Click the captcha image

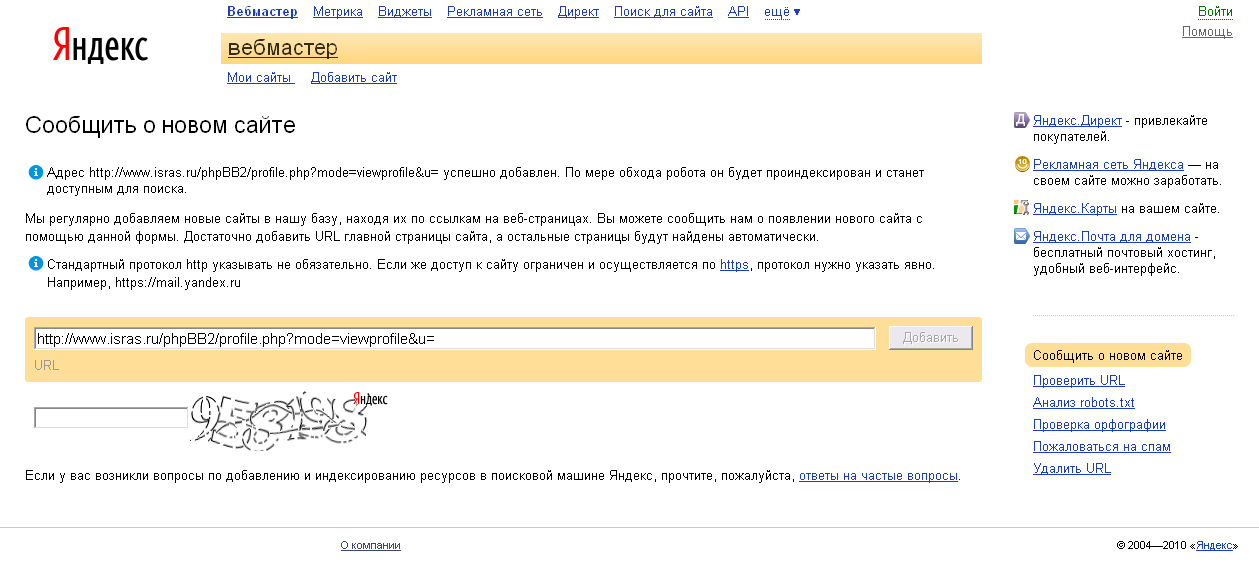(288, 420)
